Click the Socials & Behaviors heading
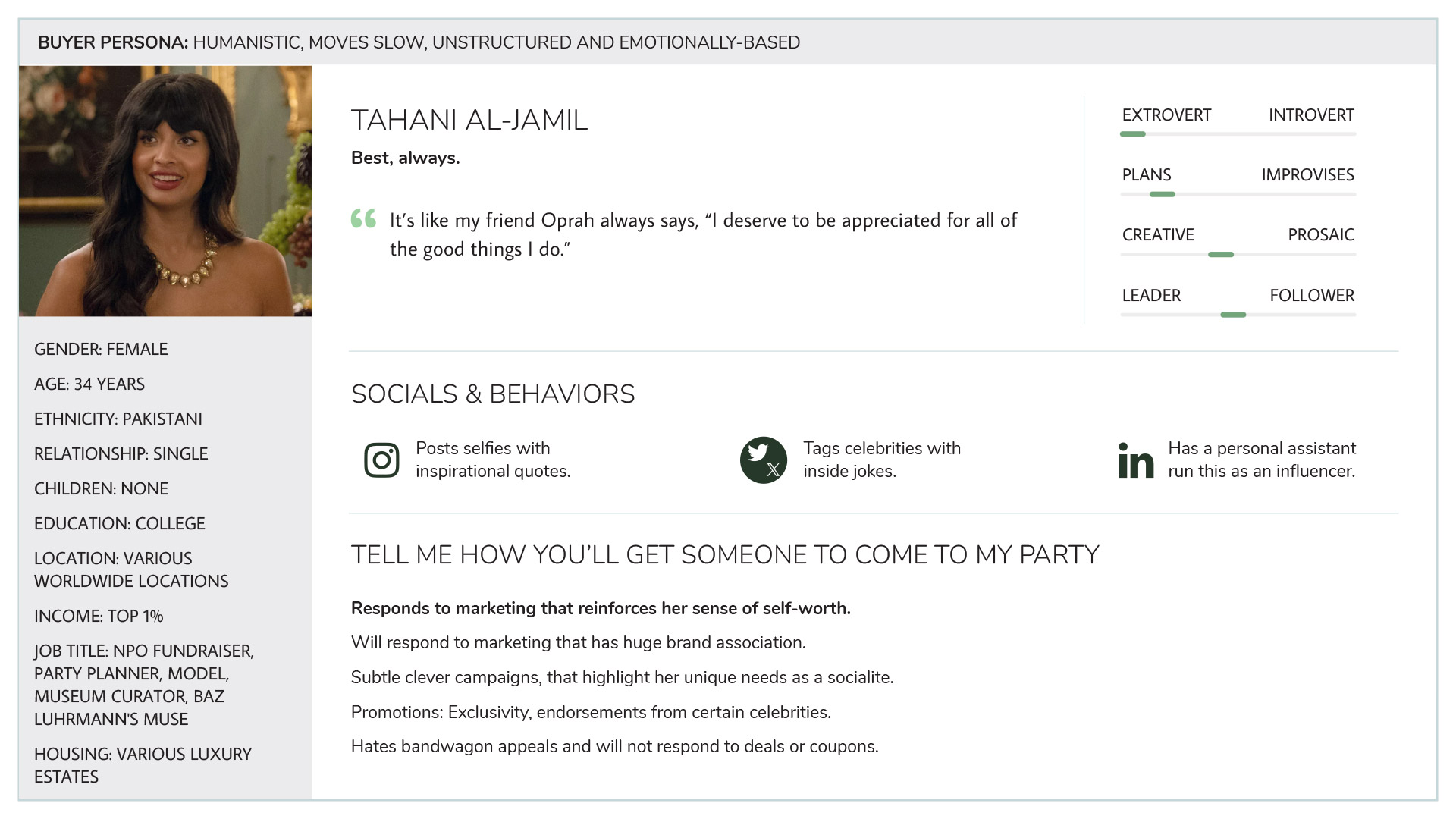The width and height of the screenshot is (1456, 819). (x=493, y=394)
